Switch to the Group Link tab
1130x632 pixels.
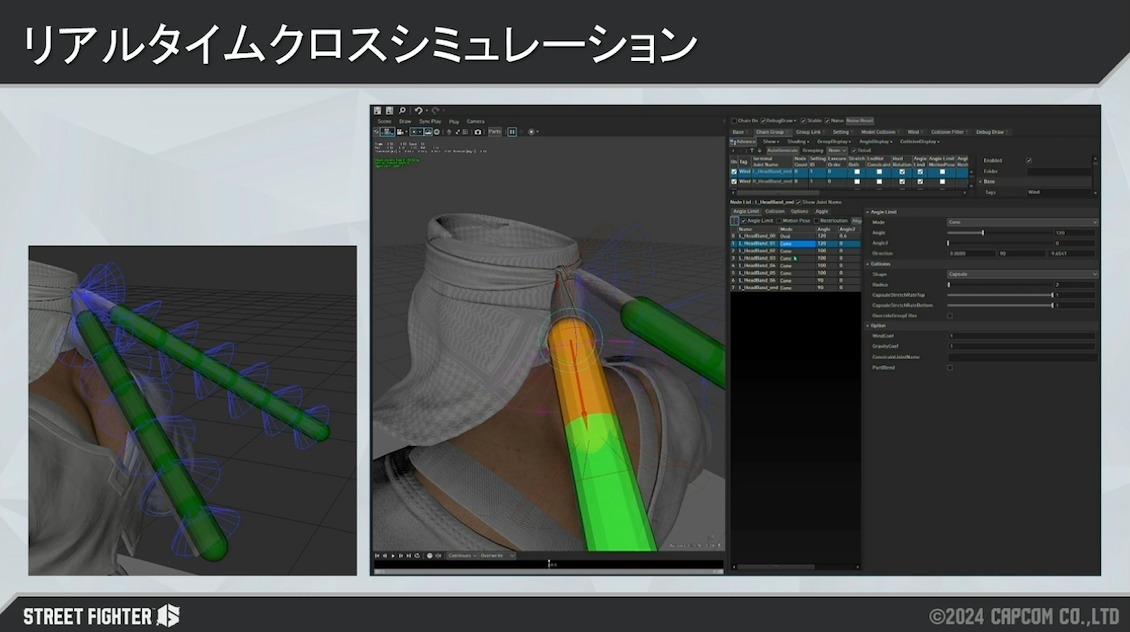[809, 133]
